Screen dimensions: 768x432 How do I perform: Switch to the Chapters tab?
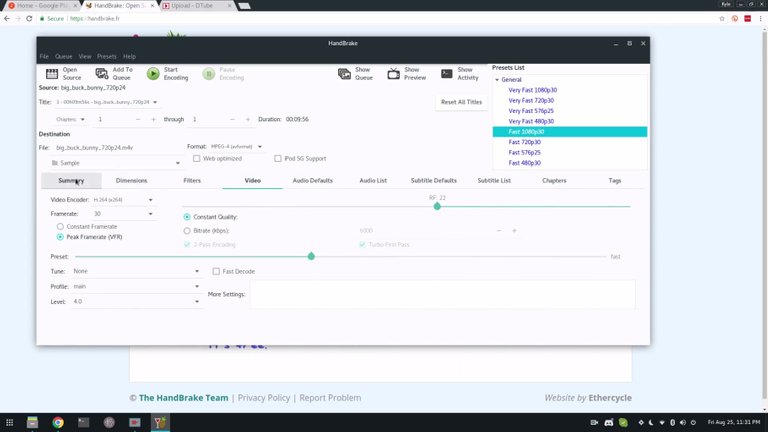pos(554,180)
